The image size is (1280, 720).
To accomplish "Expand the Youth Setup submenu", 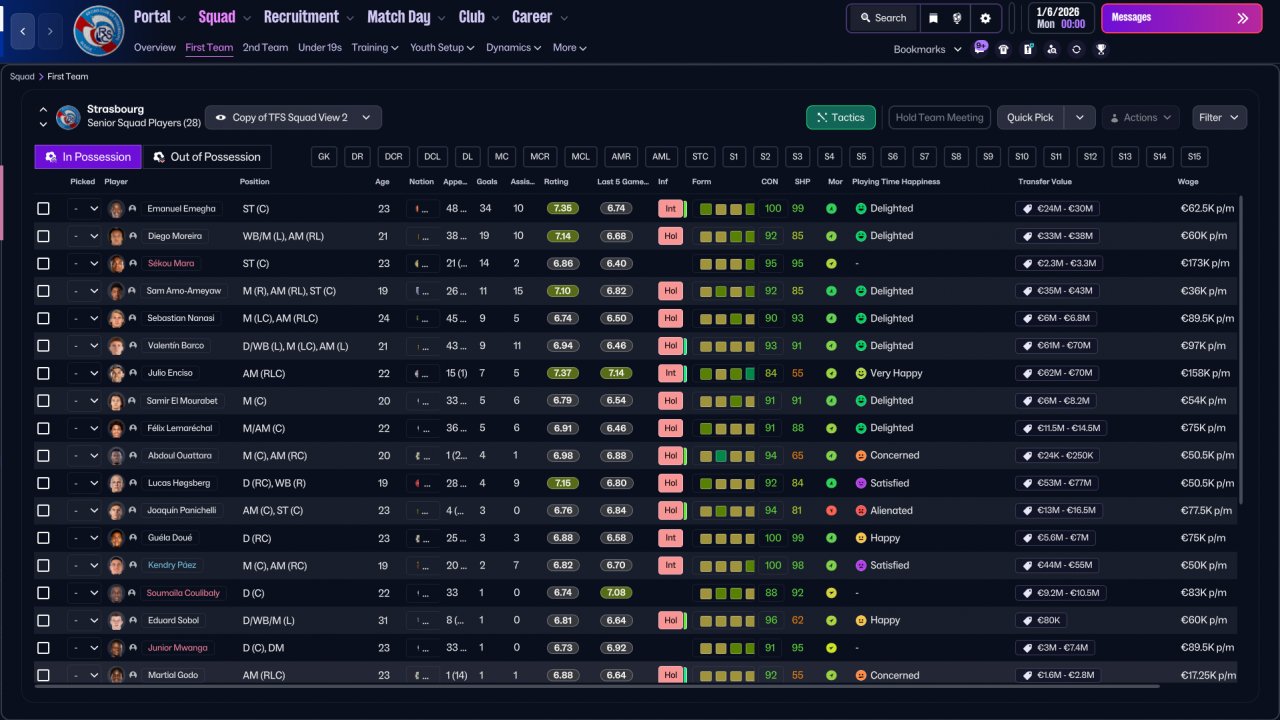I will [443, 47].
